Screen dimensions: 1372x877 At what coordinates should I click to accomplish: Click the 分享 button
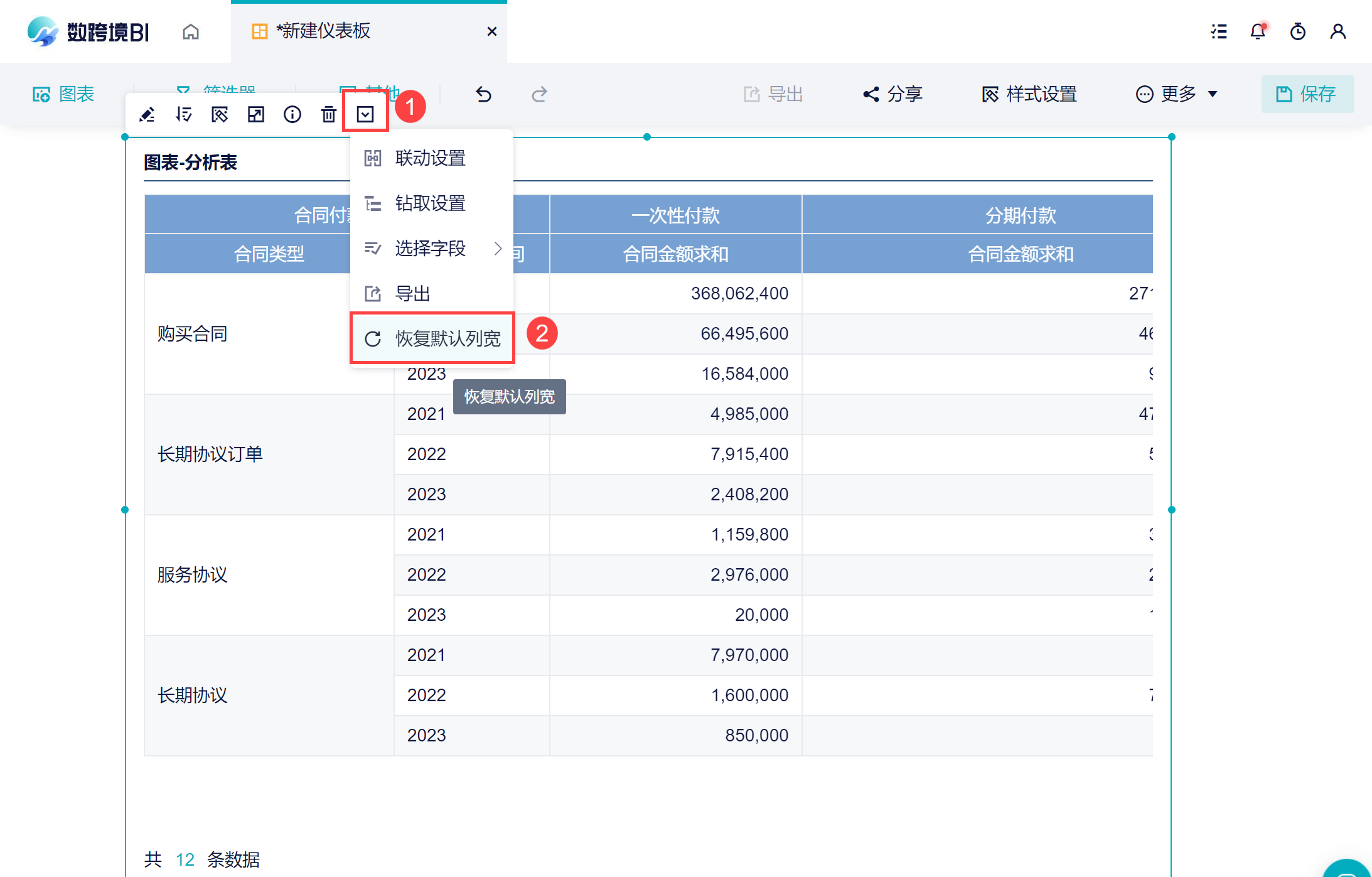coord(892,94)
